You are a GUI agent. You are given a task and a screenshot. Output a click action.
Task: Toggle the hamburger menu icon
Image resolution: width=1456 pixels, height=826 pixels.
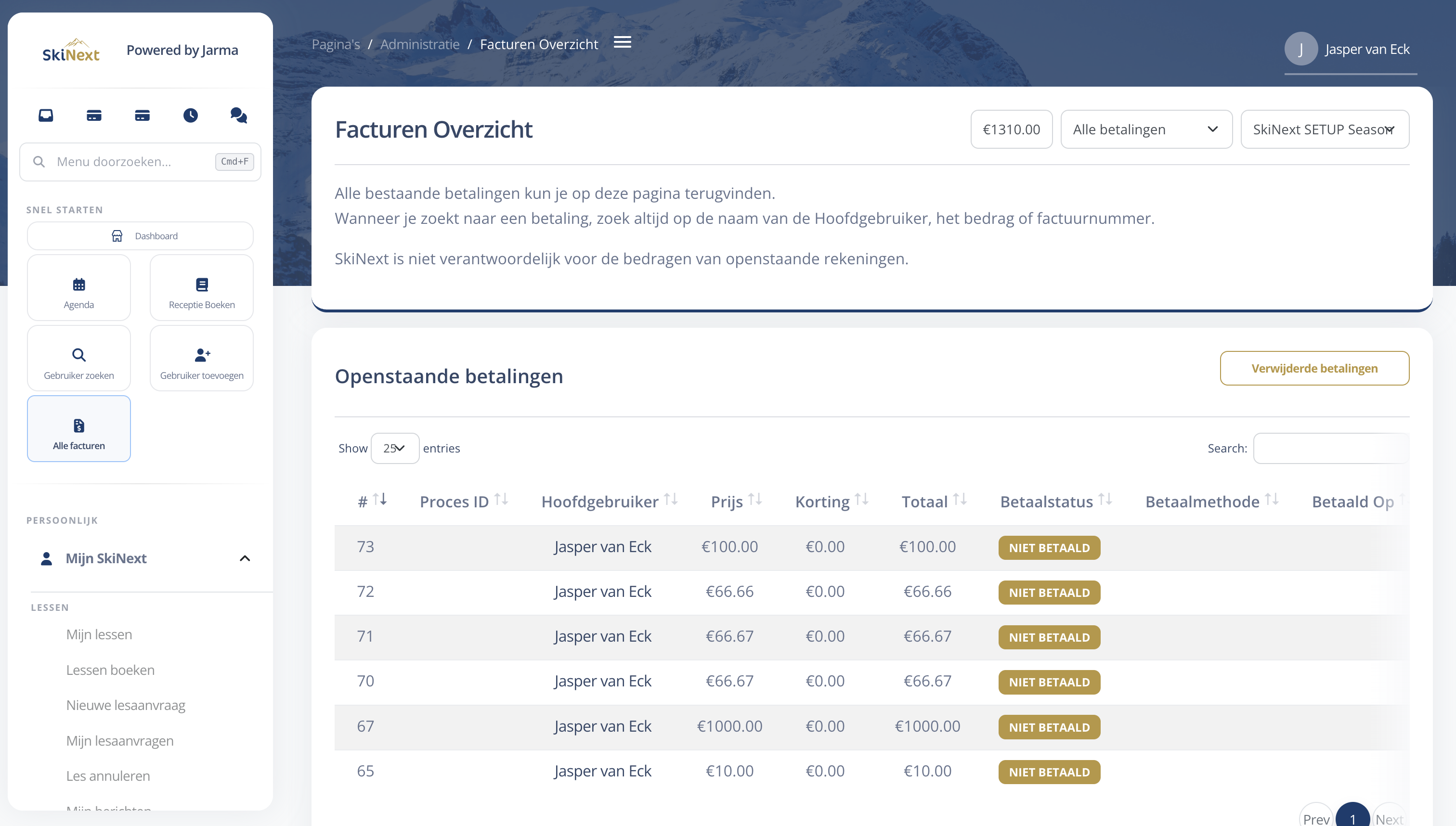[623, 42]
